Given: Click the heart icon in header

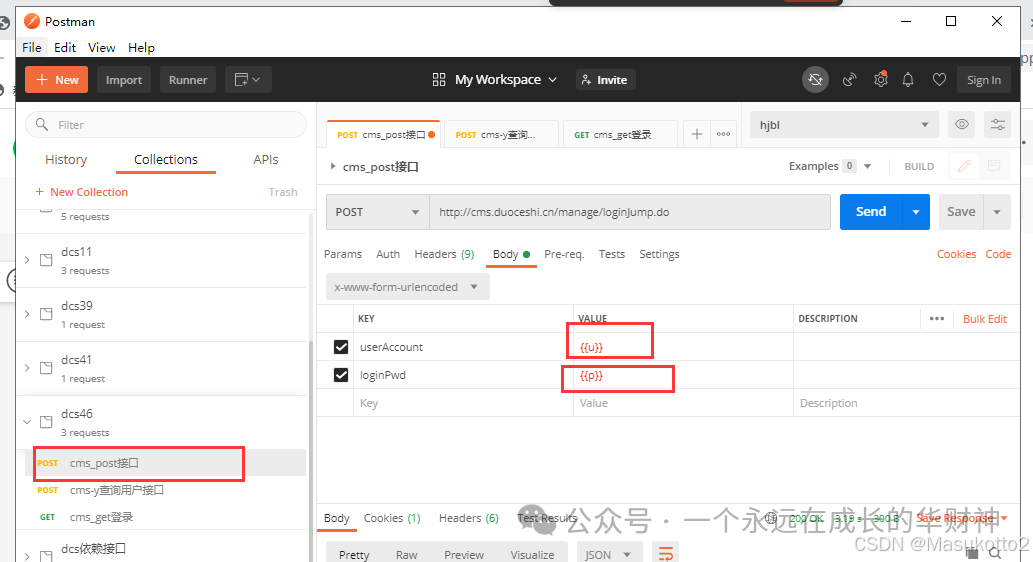Looking at the screenshot, I should (939, 80).
